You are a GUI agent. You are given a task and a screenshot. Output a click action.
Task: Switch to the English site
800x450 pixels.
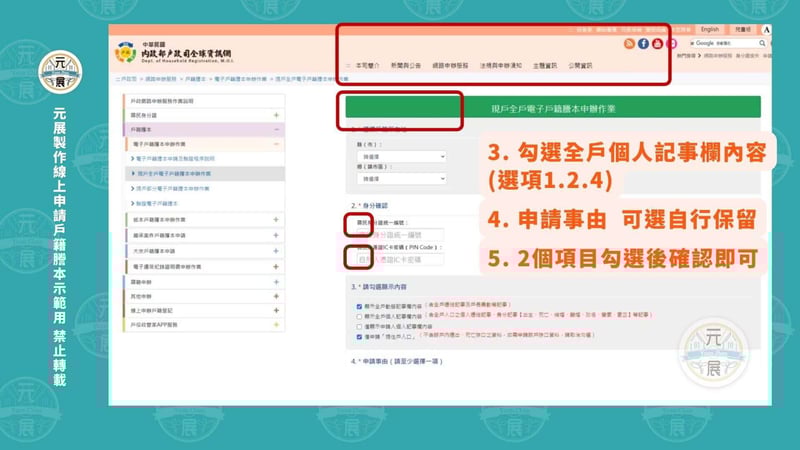pos(710,30)
